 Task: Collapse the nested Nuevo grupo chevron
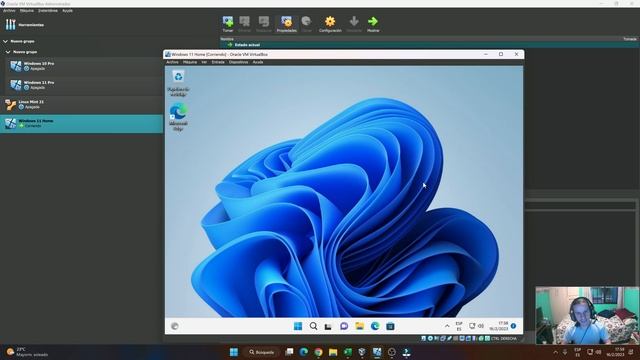tap(8, 52)
